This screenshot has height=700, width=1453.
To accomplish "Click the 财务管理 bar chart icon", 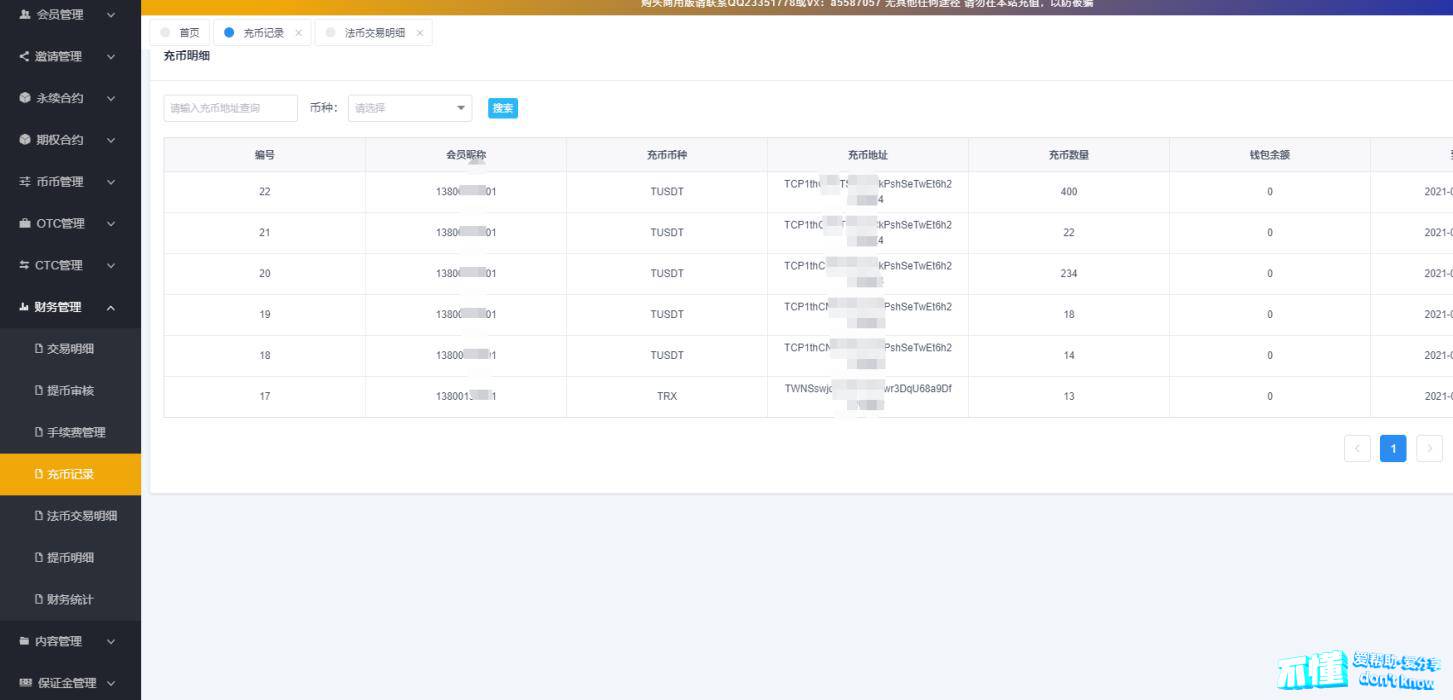I will [24, 307].
